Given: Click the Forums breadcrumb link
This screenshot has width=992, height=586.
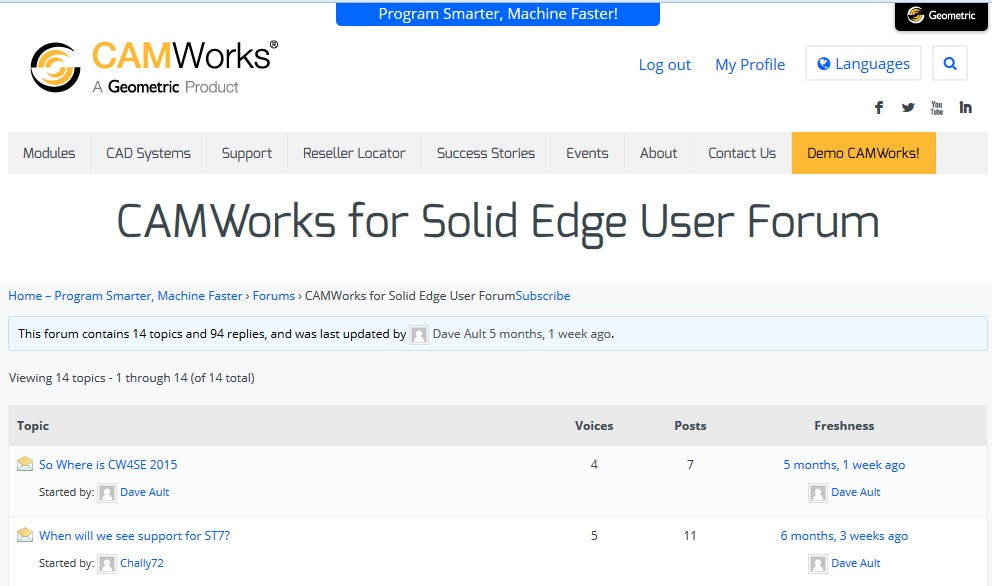Looking at the screenshot, I should [273, 296].
